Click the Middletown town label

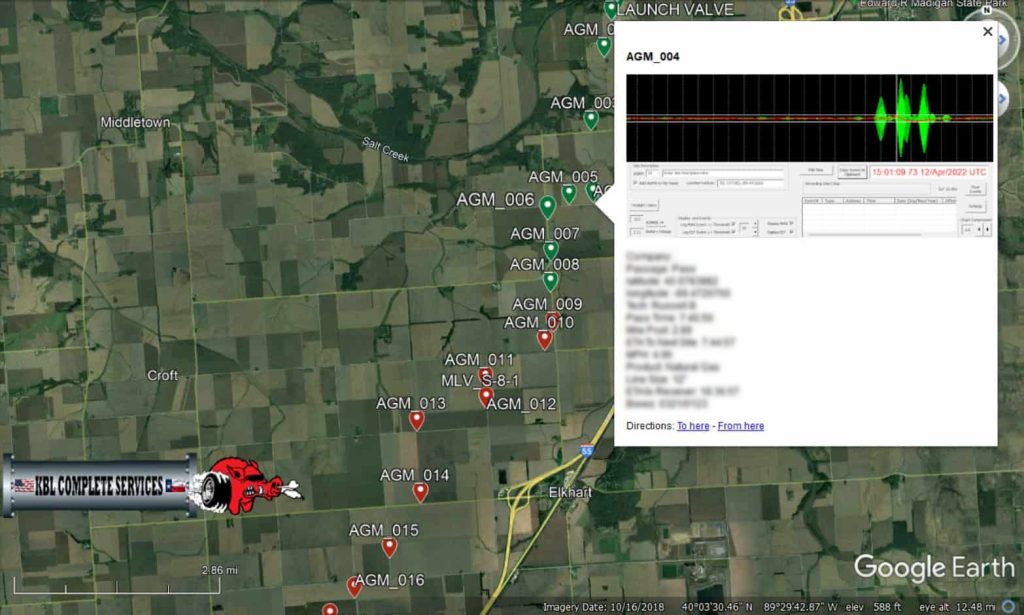click(x=135, y=122)
